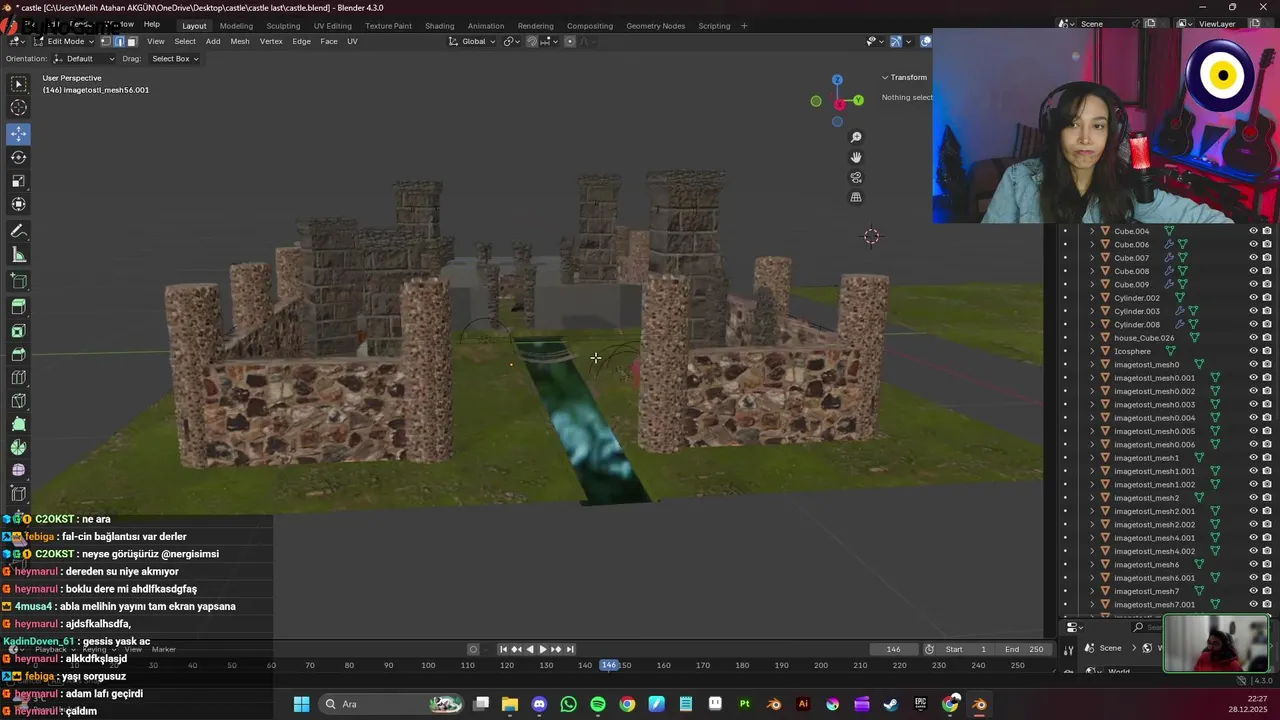
Task: Switch to face select mode
Action: tap(132, 41)
